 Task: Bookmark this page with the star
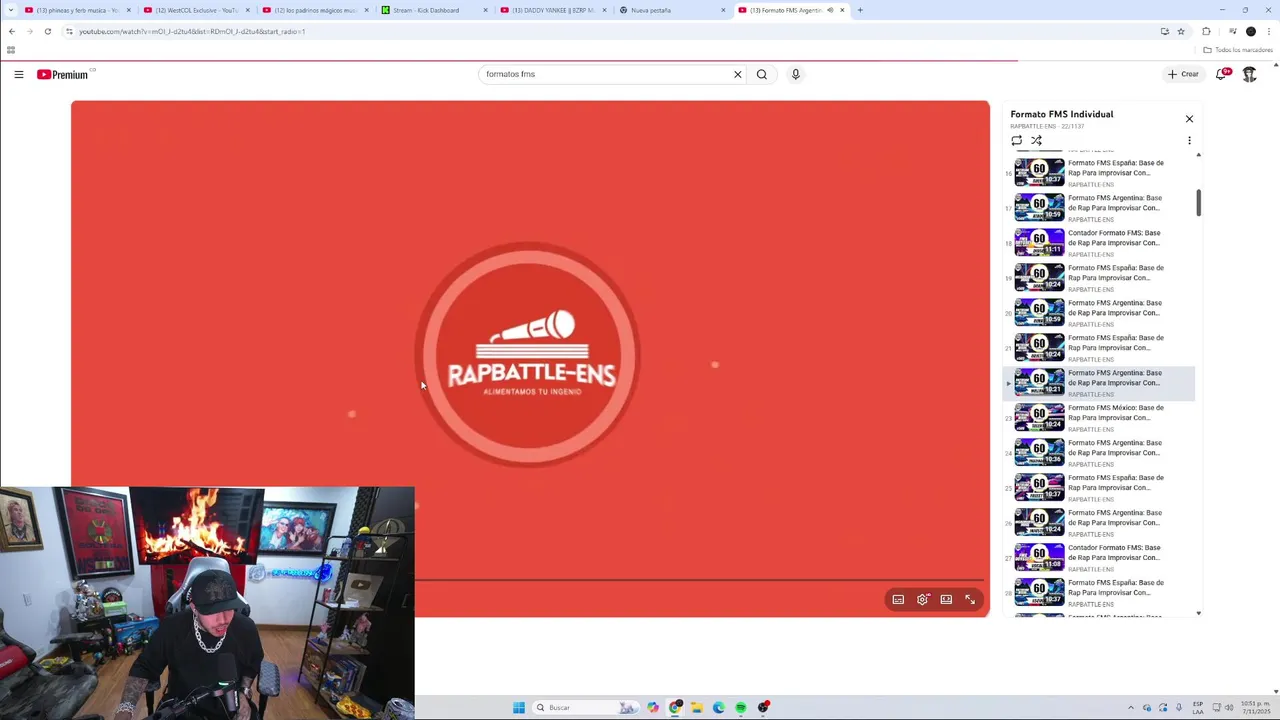pyautogui.click(x=1181, y=31)
